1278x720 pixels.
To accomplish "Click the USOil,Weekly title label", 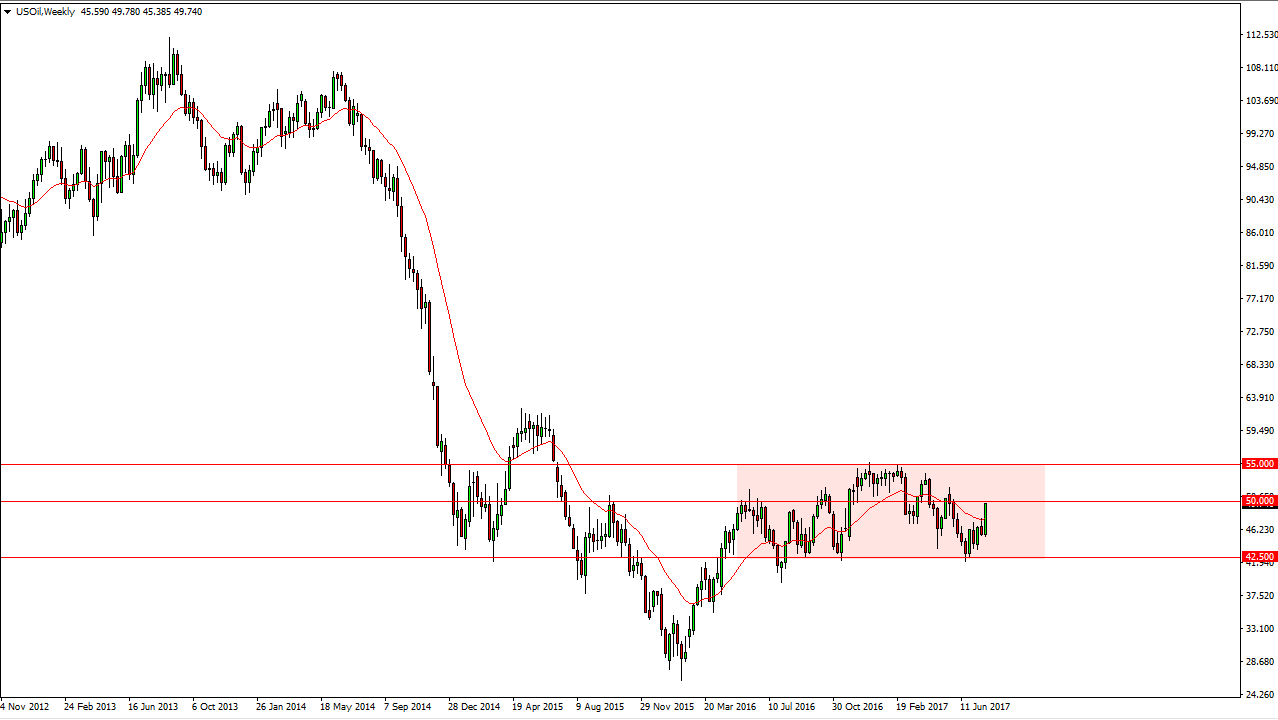I will 45,11.
